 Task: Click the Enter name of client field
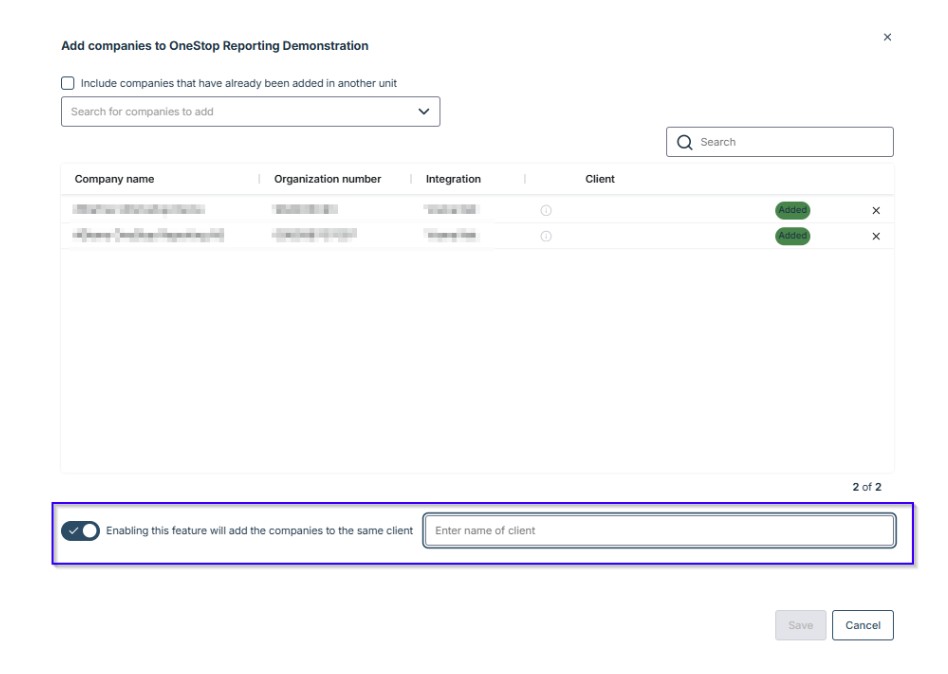pos(659,531)
